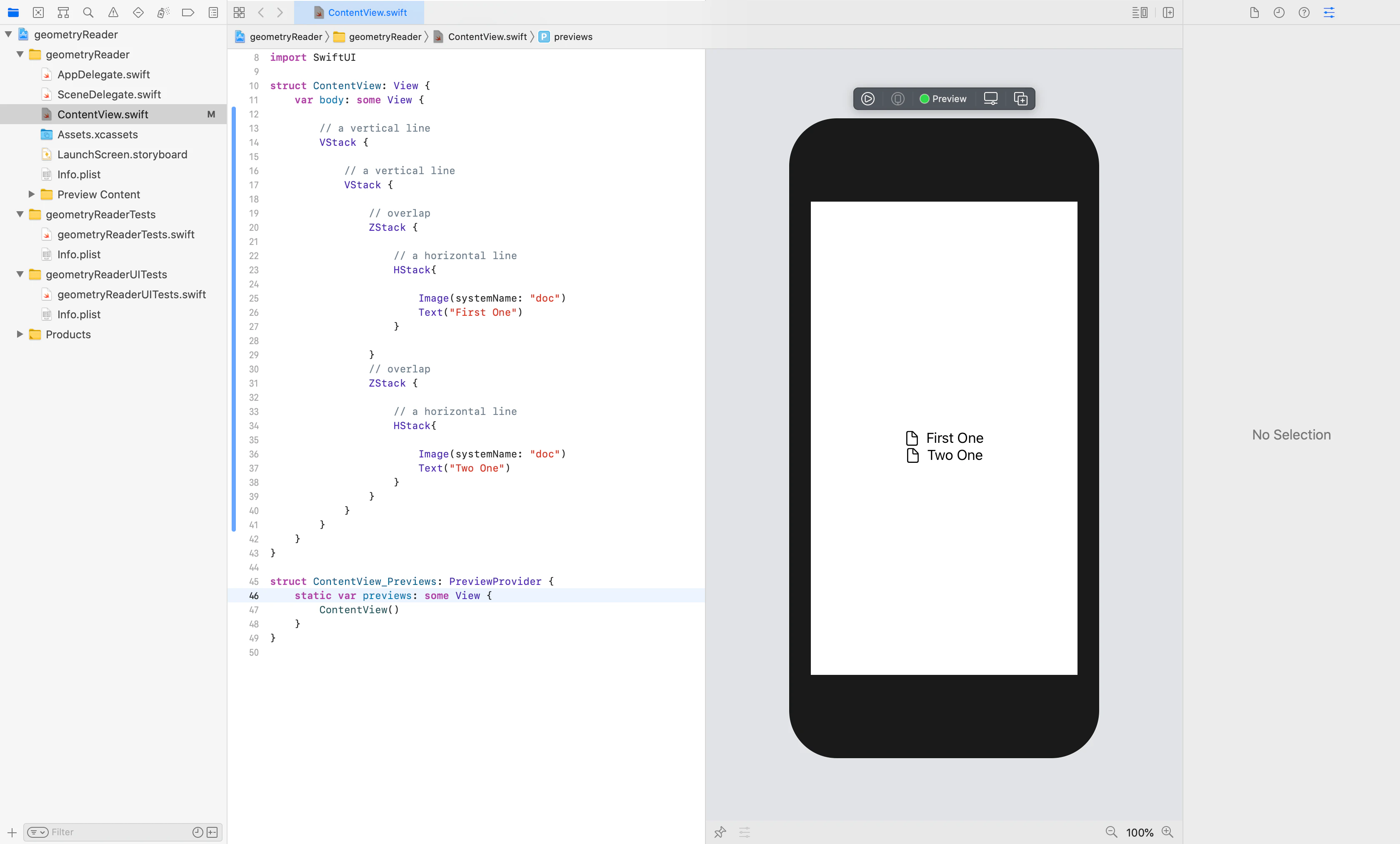Expand the Preview Content folder
Image resolution: width=1400 pixels, height=844 pixels.
pyautogui.click(x=31, y=194)
